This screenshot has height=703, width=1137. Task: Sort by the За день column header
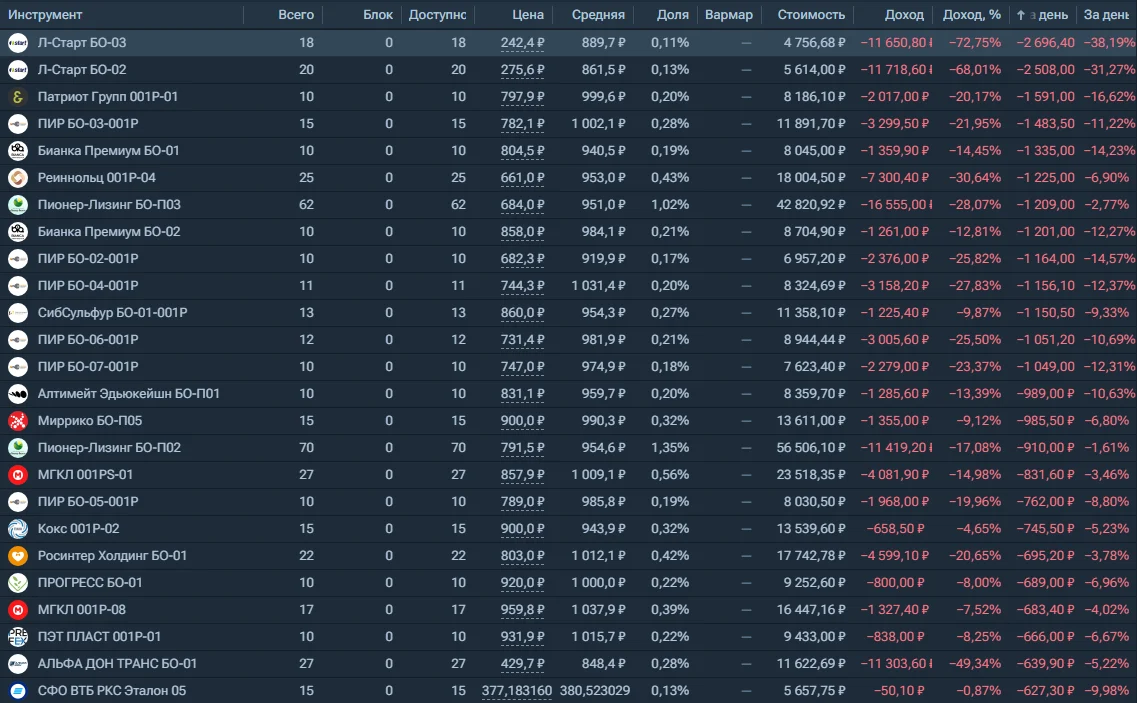coord(1107,15)
